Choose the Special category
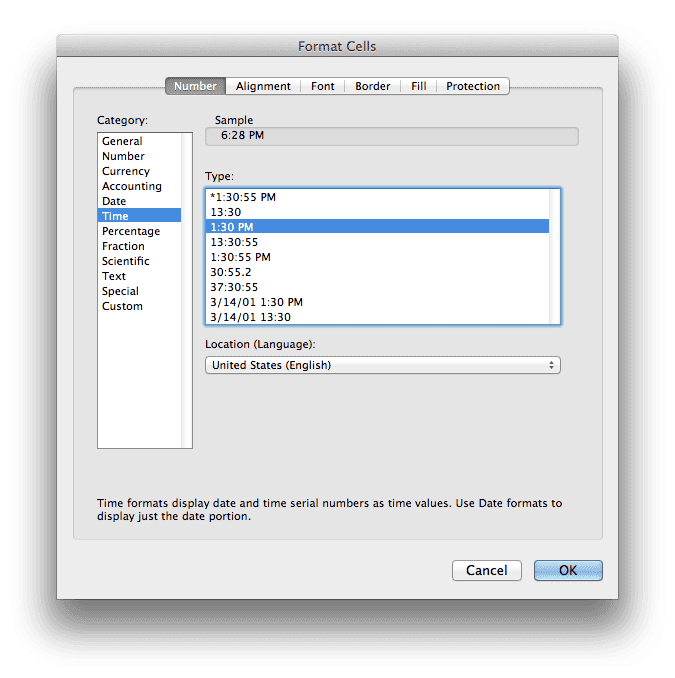This screenshot has height=678, width=675. pos(139,291)
